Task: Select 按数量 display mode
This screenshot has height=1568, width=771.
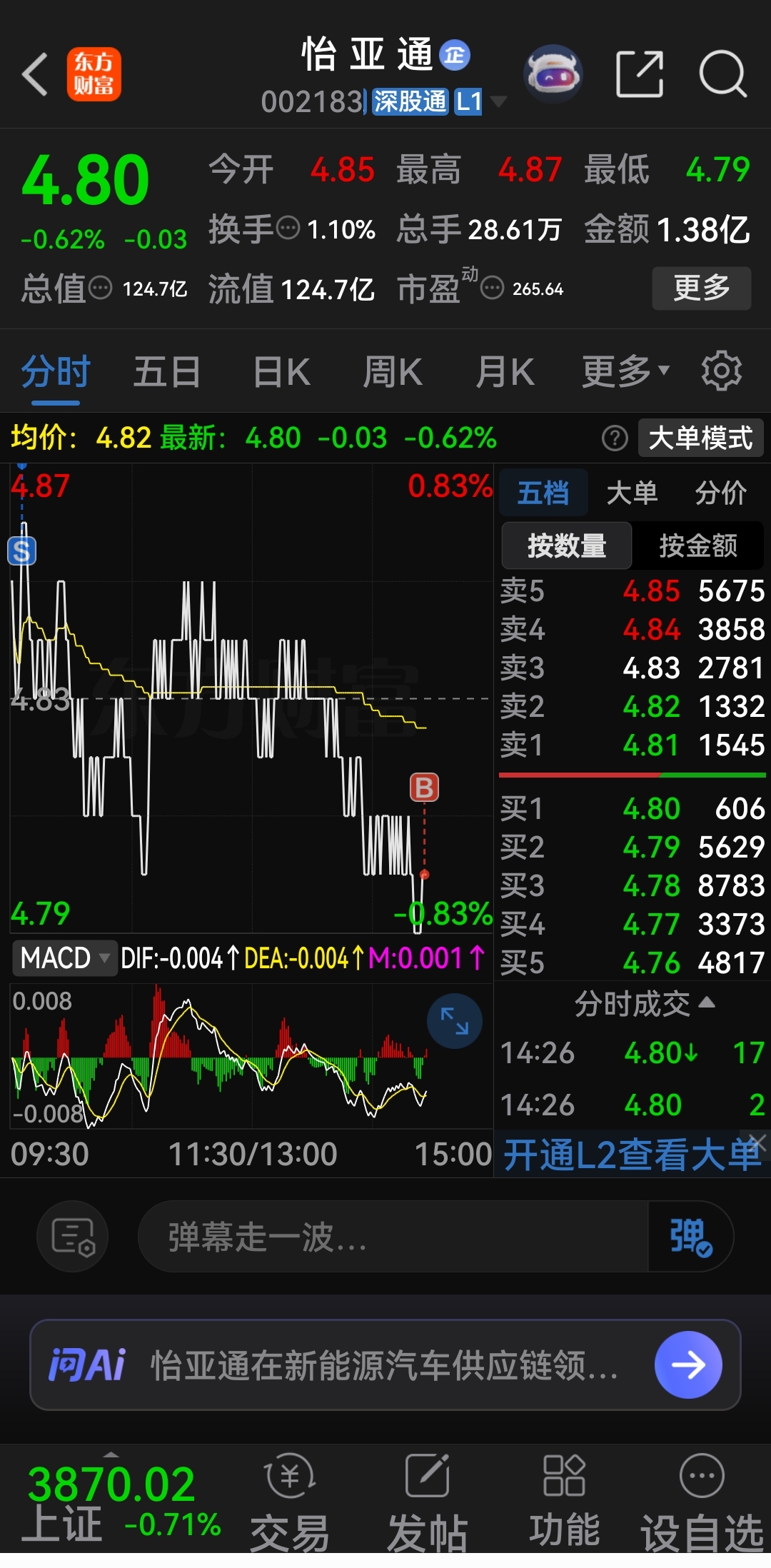Action: tap(567, 546)
